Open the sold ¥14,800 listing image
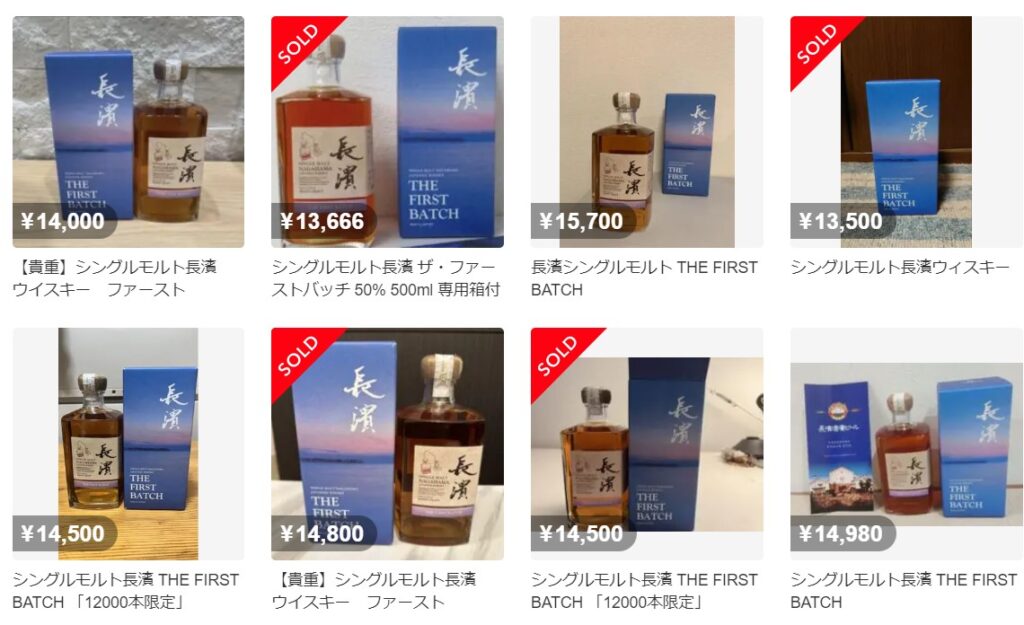This screenshot has width=1024, height=625. (x=387, y=444)
